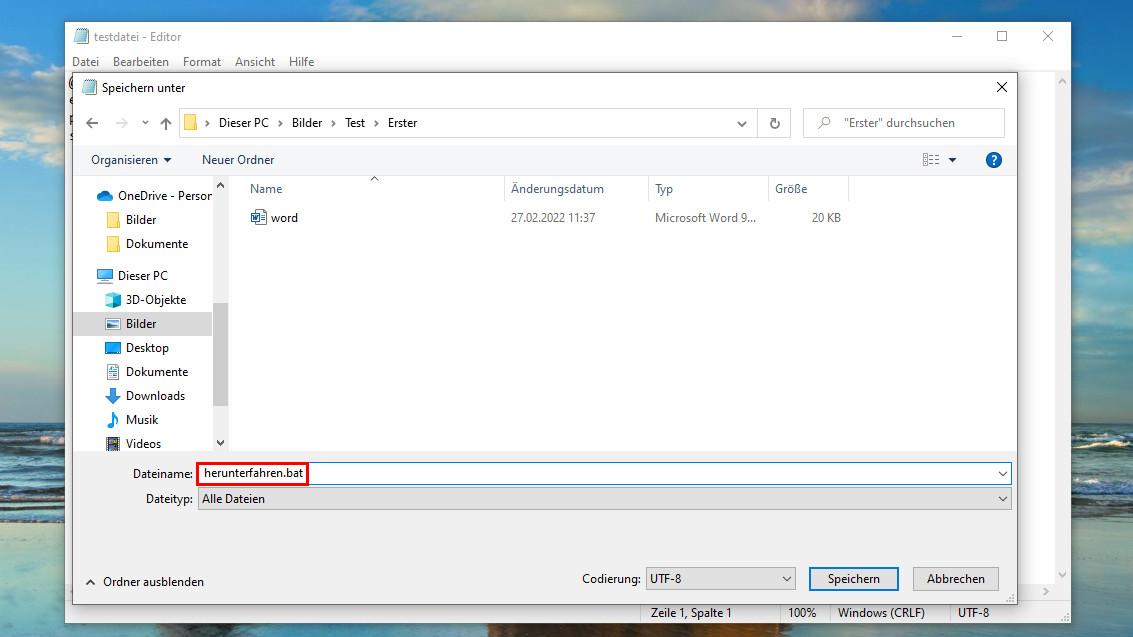Change the view layout icon
Screen dimensions: 1133x637
(x=931, y=160)
